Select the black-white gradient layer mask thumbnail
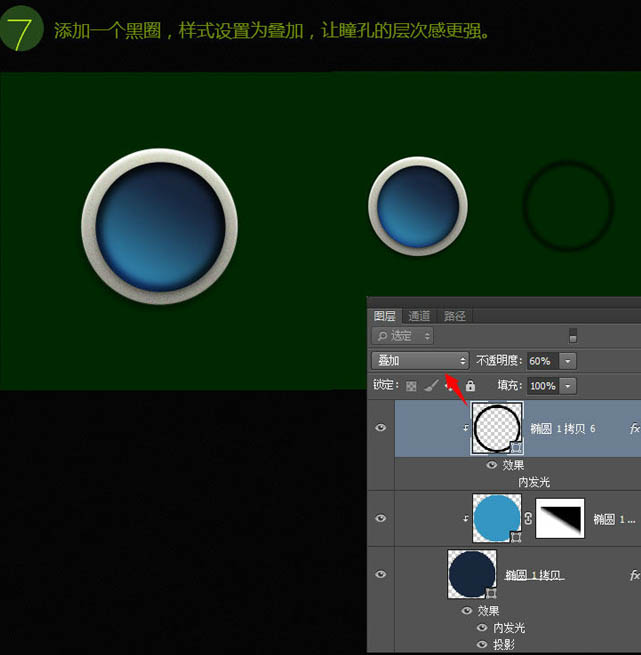 click(x=561, y=519)
